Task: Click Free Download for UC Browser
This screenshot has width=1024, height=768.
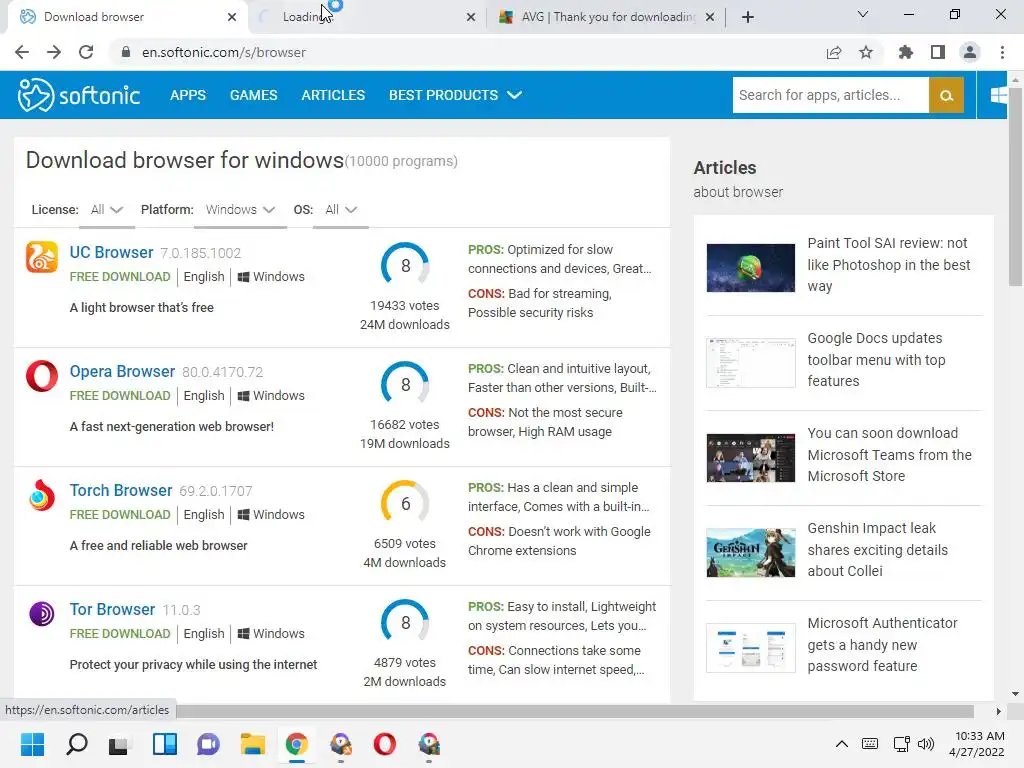Action: pos(120,276)
